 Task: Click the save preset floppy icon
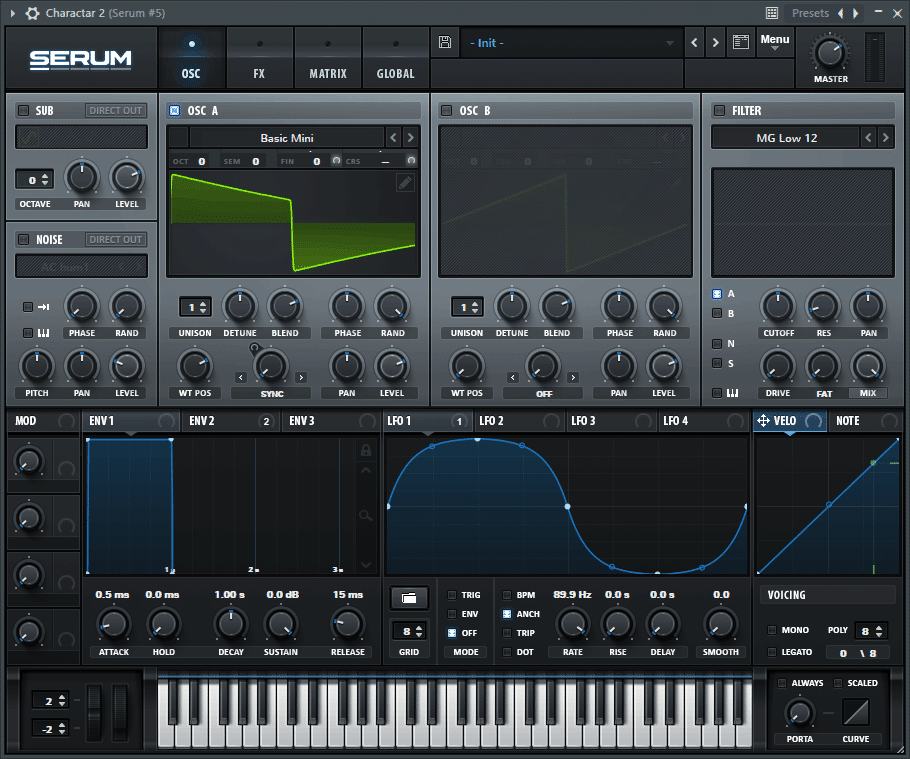pyautogui.click(x=445, y=42)
